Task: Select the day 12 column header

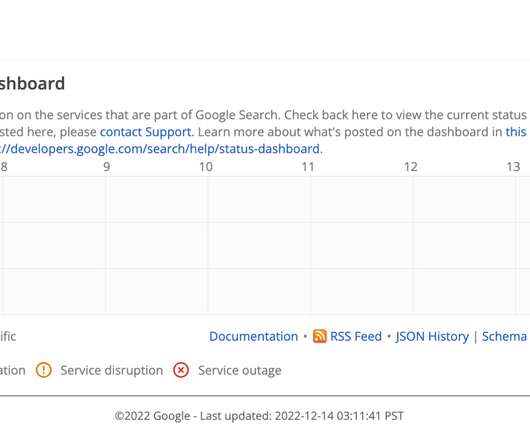Action: 411,167
